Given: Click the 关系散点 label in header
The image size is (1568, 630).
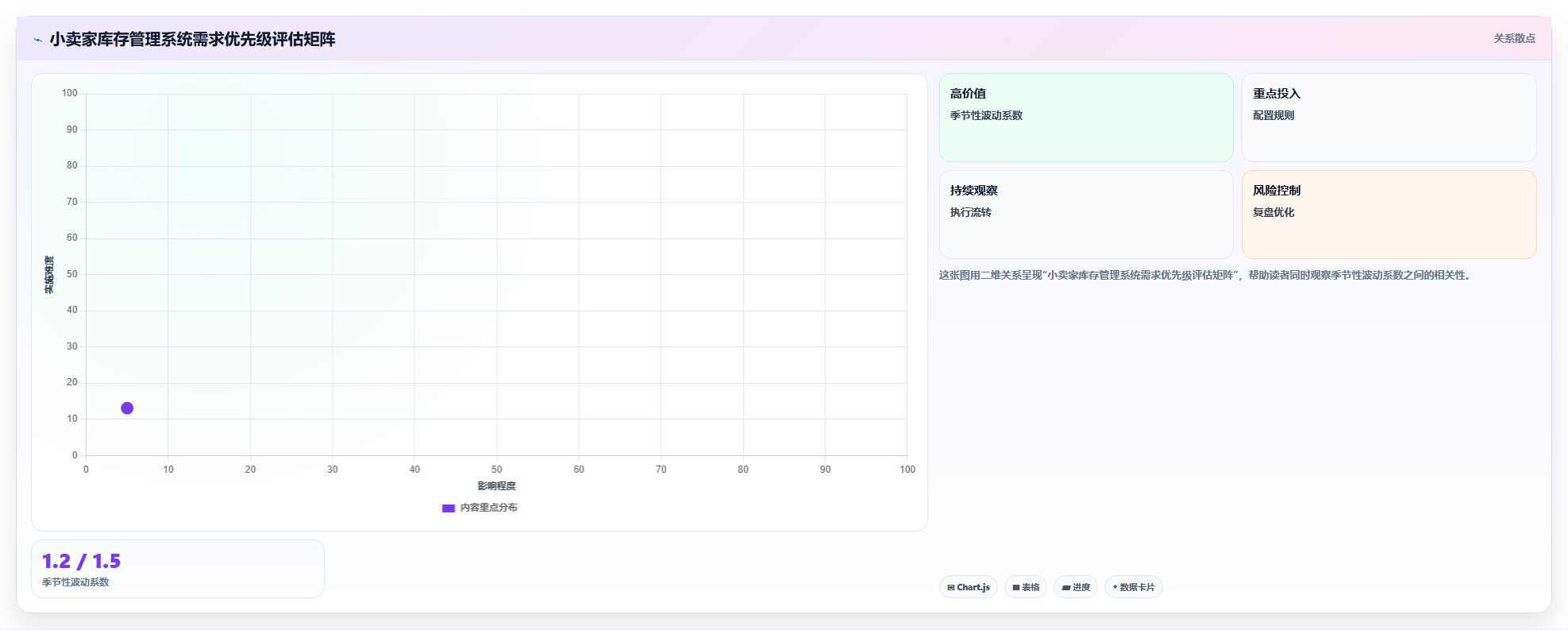Looking at the screenshot, I should 1514,38.
